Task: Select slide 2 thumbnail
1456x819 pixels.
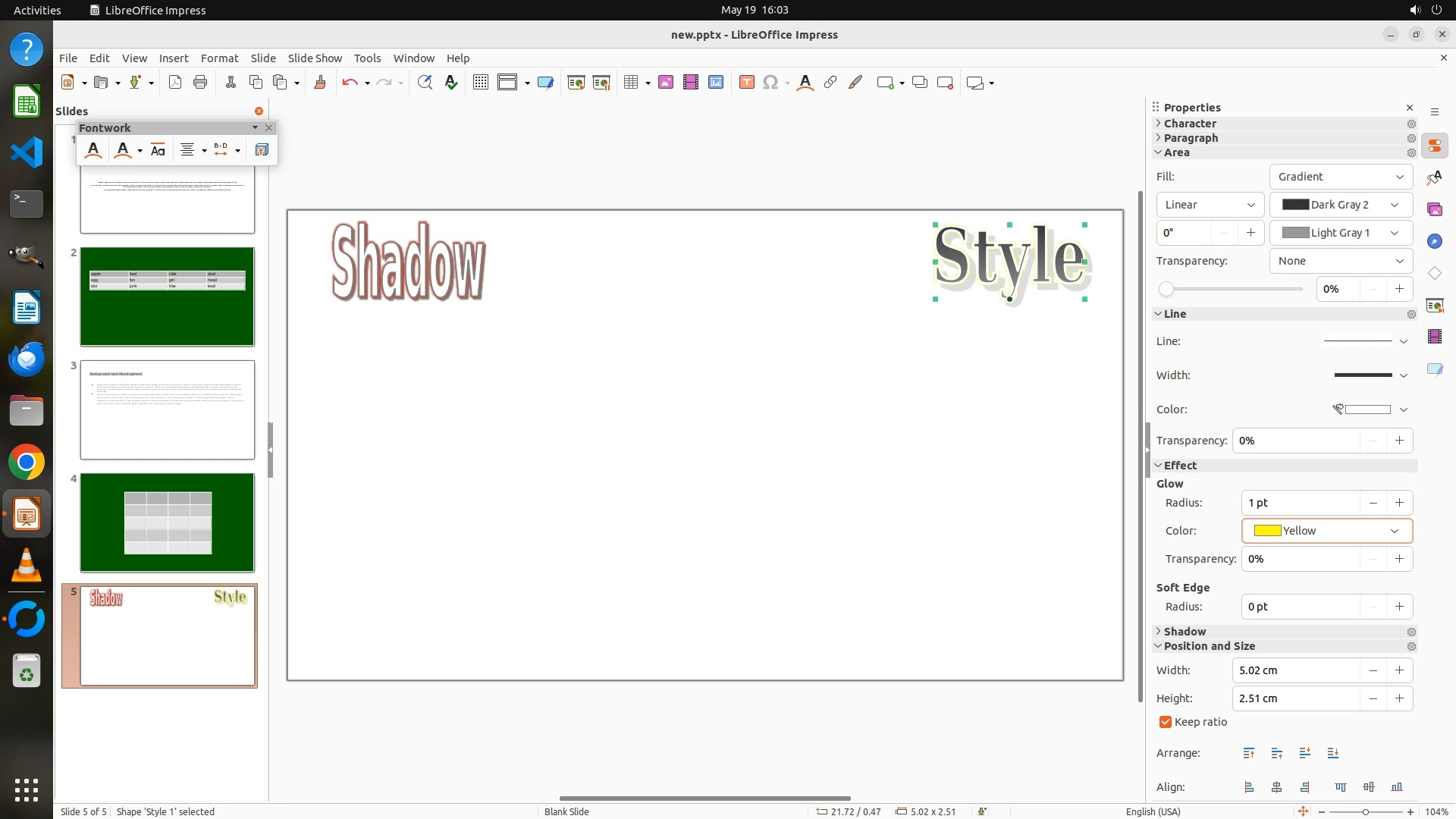Action: [x=168, y=297]
